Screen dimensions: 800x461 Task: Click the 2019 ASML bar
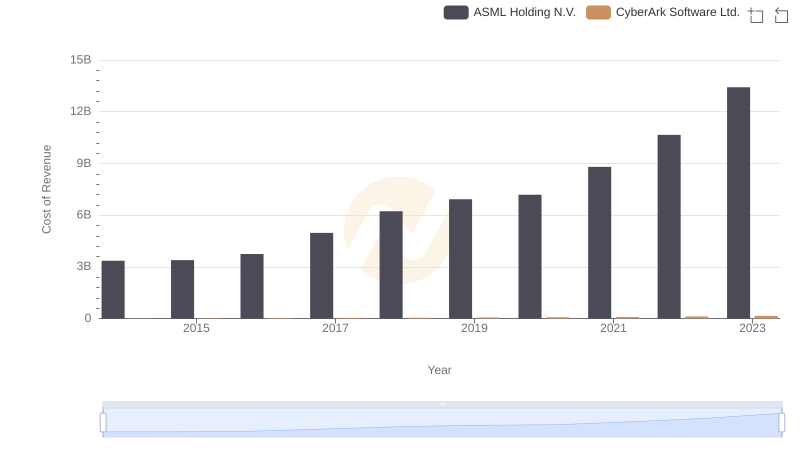(x=460, y=259)
